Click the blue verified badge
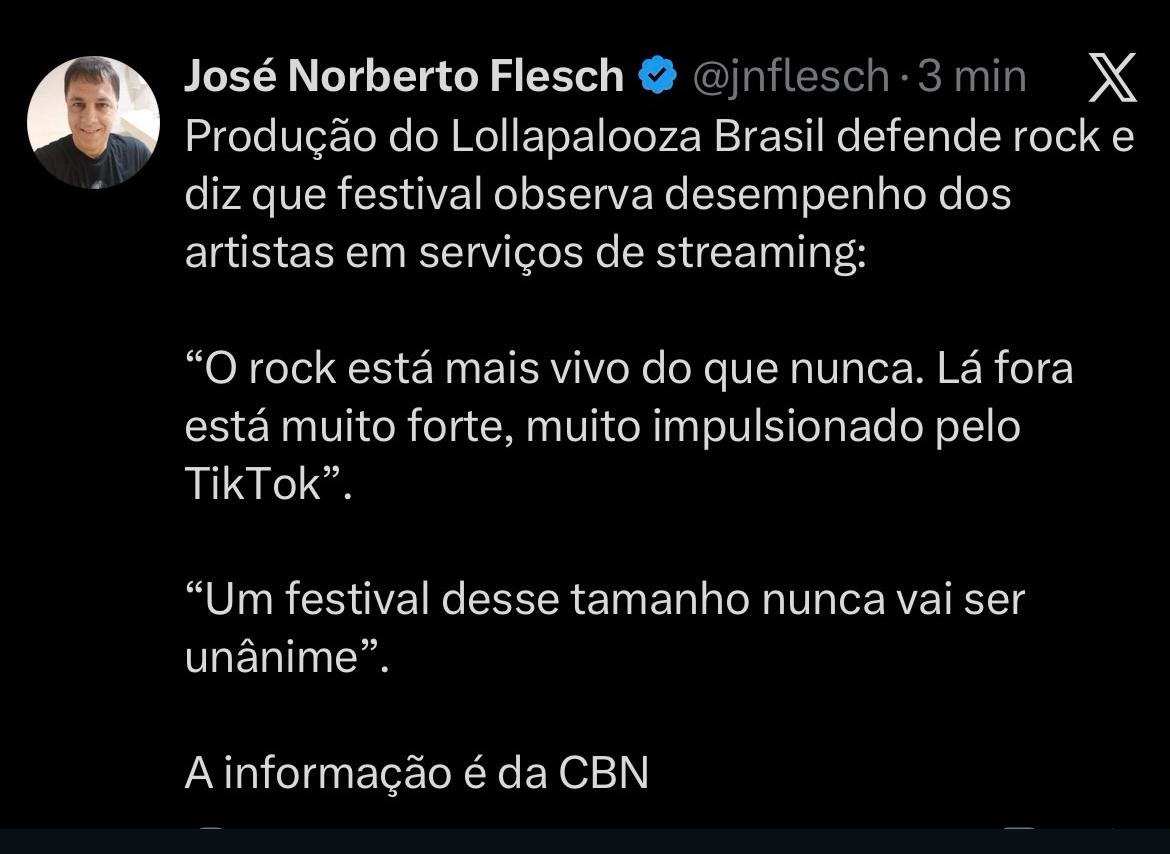Image resolution: width=1170 pixels, height=854 pixels. (657, 77)
